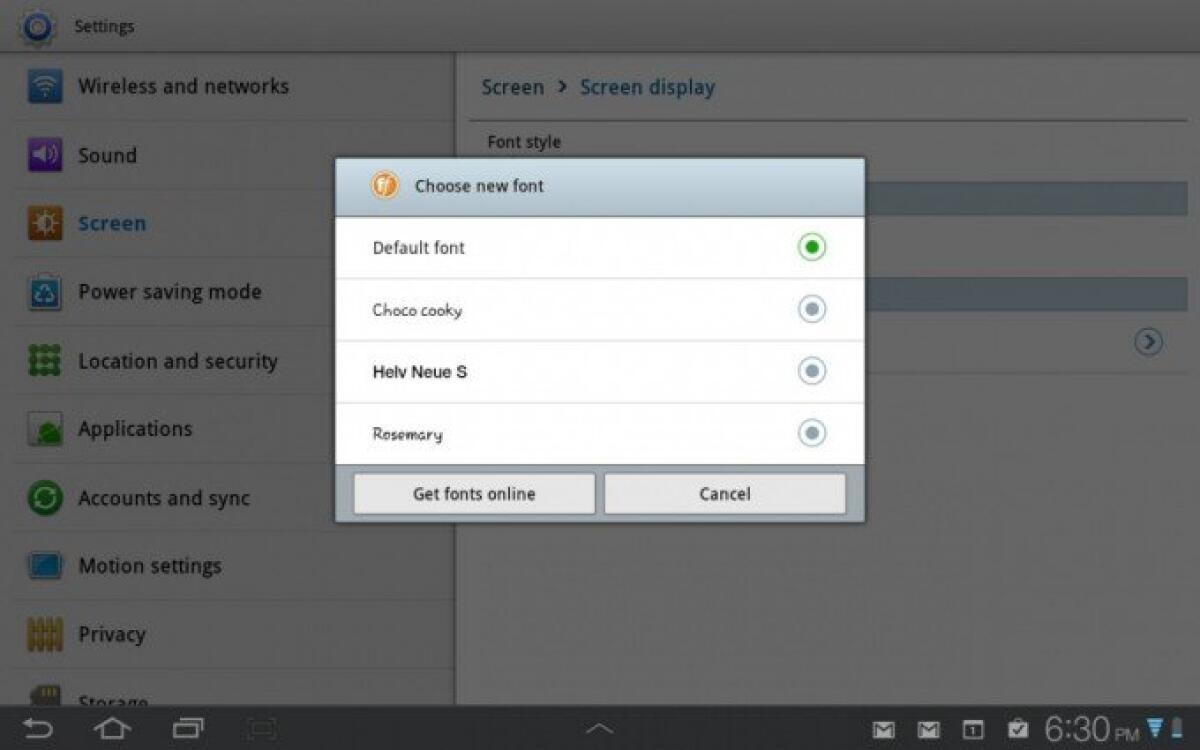
Task: Select Motion settings from the sidebar
Action: click(x=149, y=566)
